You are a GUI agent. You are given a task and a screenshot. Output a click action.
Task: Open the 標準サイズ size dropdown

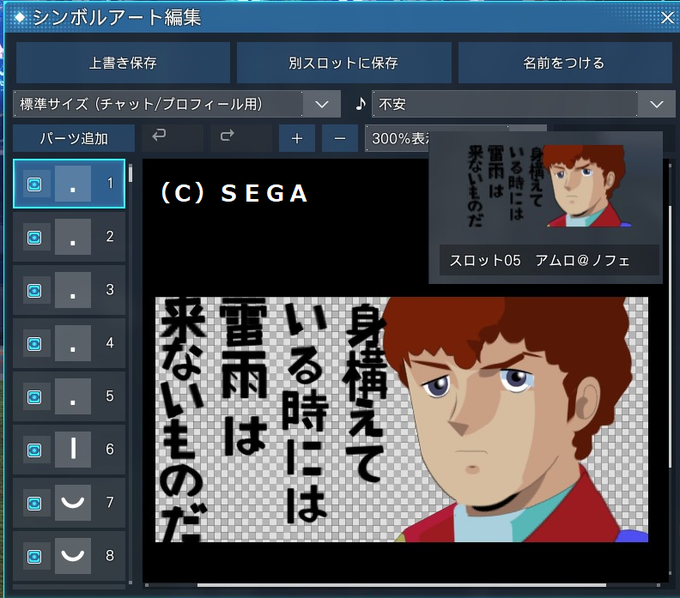click(177, 104)
